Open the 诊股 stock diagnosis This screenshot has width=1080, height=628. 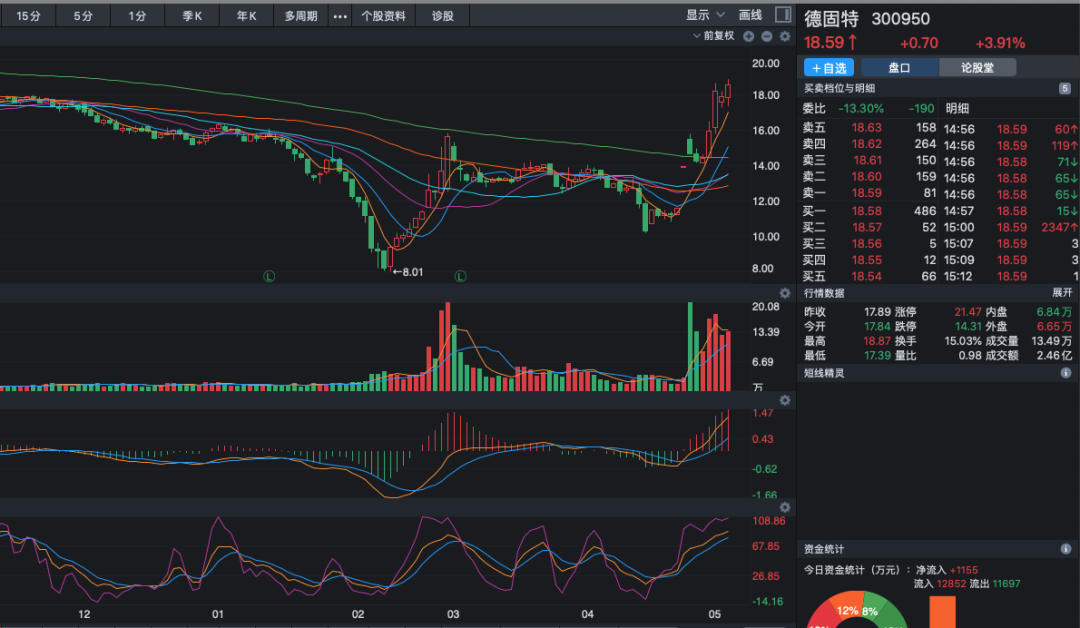(443, 16)
